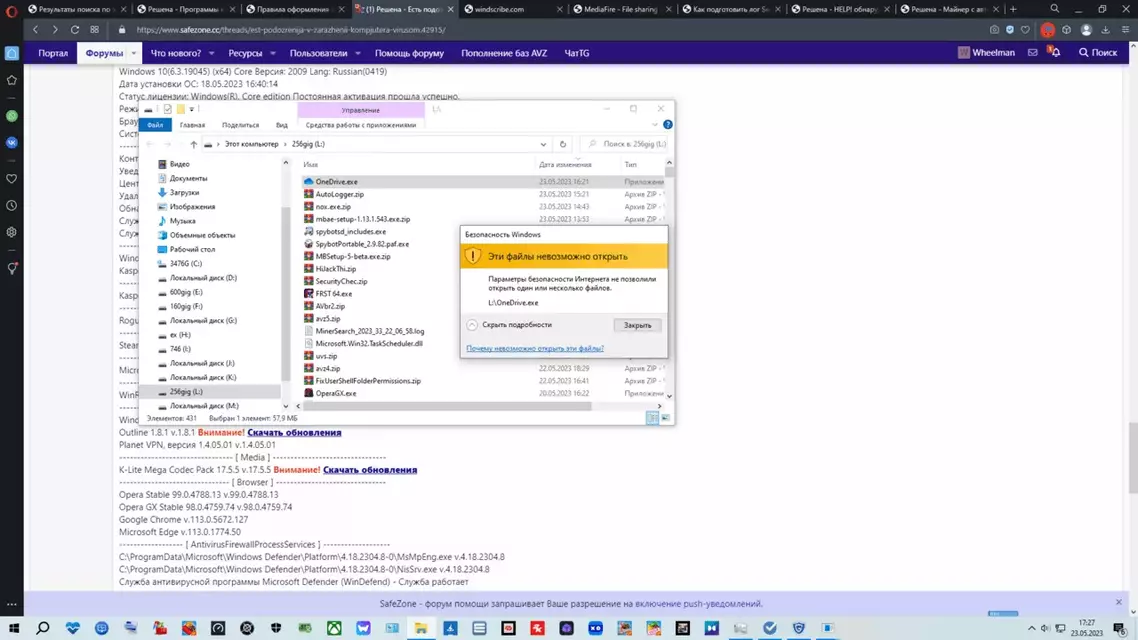The image size is (1138, 640).
Task: Open forum private messages envelope
Action: coord(1033,52)
